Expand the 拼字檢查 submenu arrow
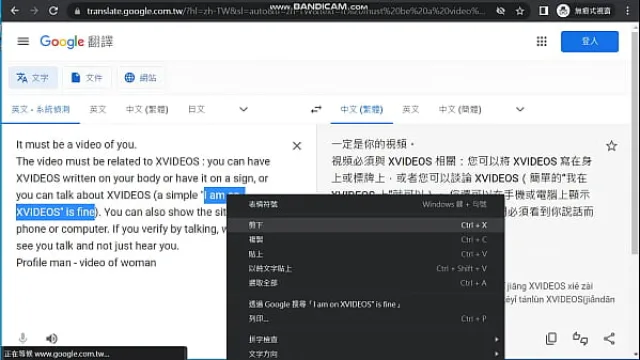The width and height of the screenshot is (640, 360). (x=496, y=339)
